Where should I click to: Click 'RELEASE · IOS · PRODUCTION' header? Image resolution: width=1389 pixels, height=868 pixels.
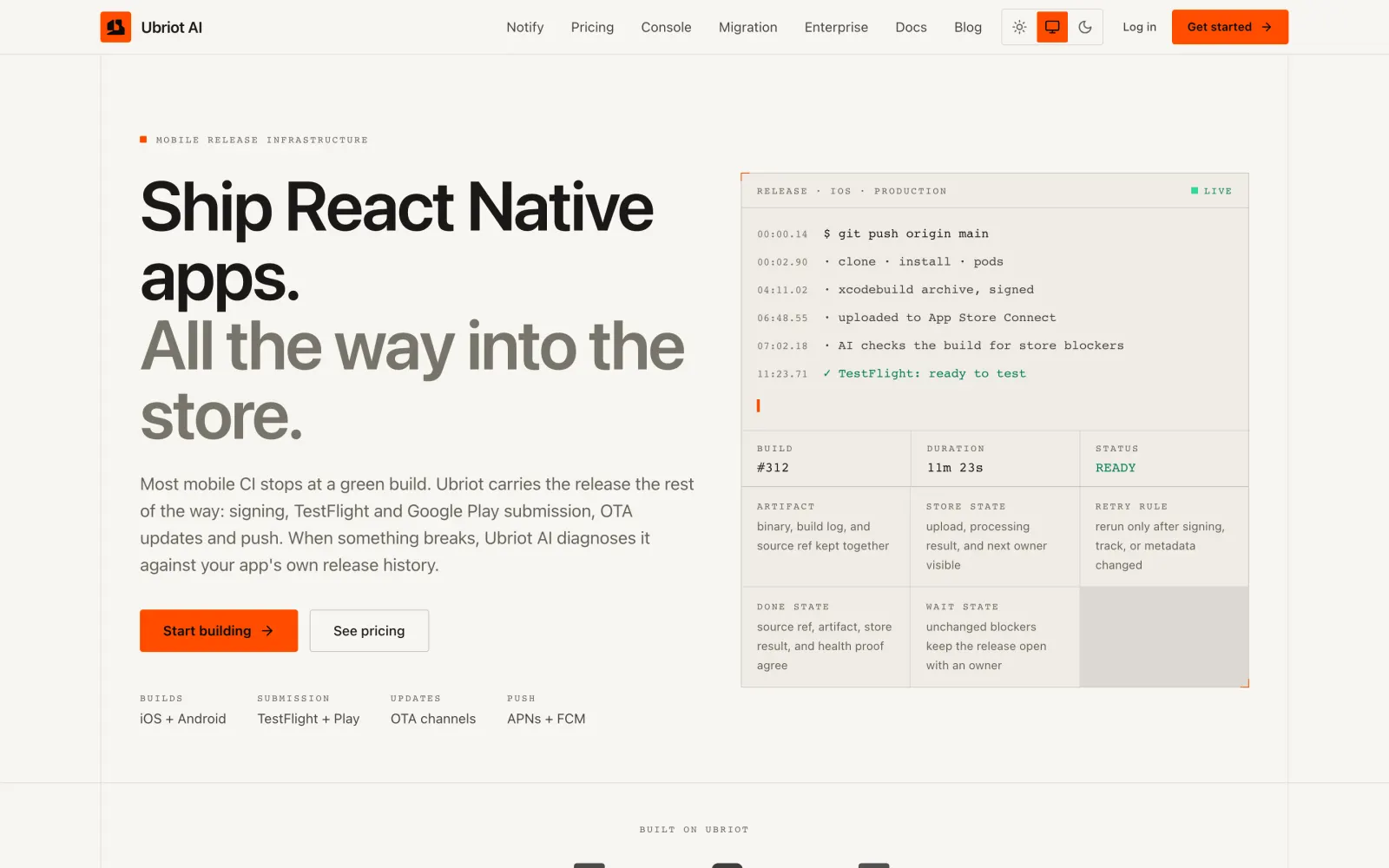[852, 191]
